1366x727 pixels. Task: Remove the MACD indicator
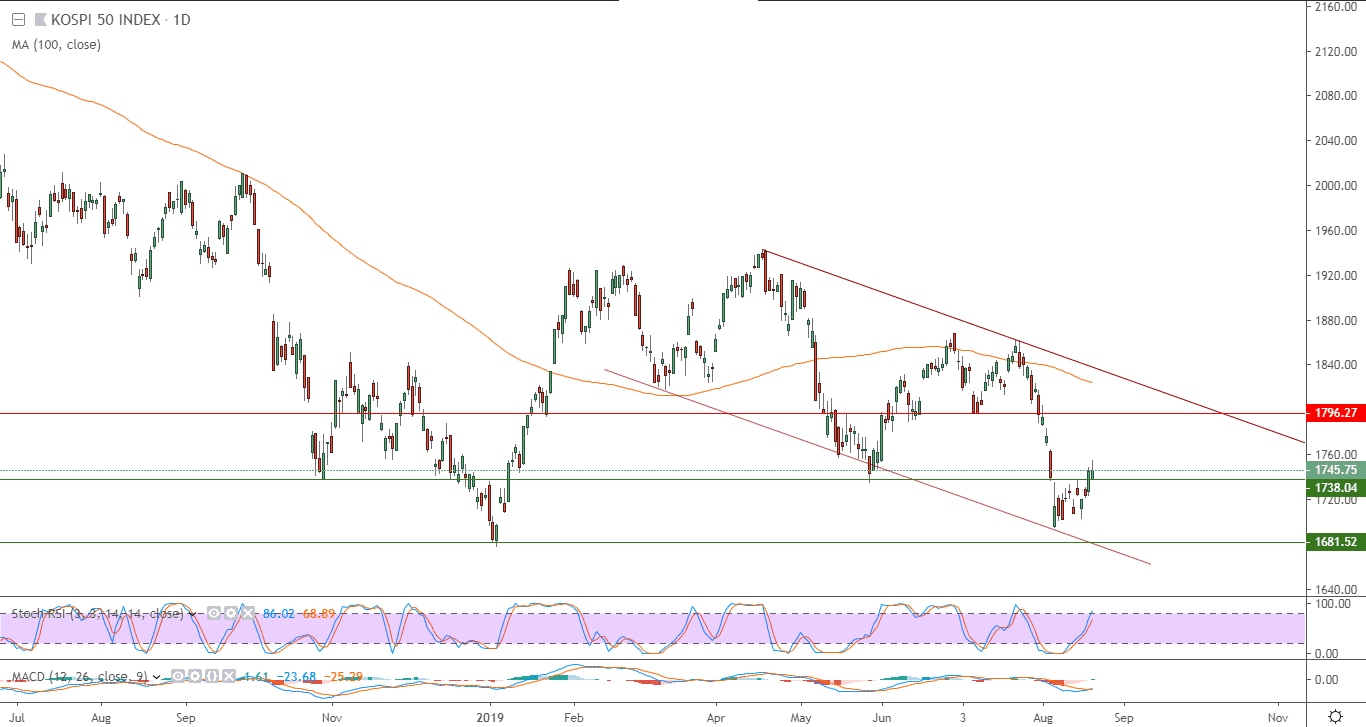pos(229,676)
